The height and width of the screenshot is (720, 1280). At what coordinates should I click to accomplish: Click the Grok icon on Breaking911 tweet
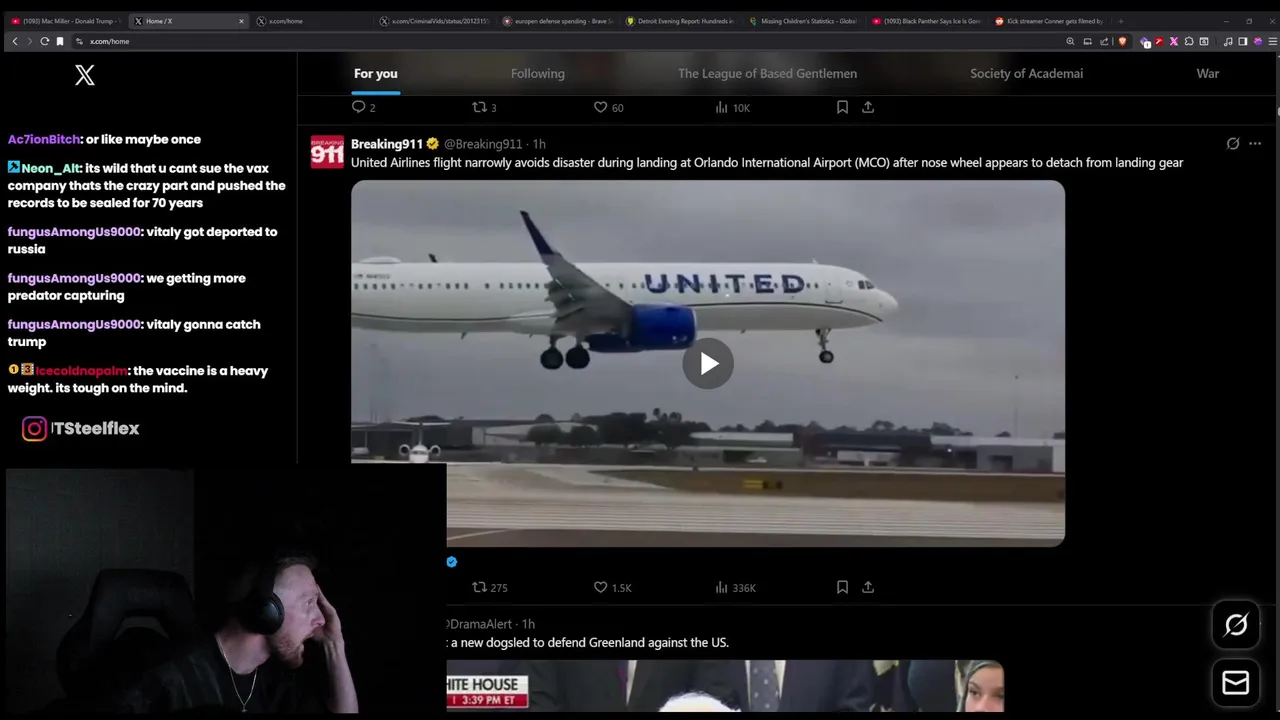coord(1233,144)
